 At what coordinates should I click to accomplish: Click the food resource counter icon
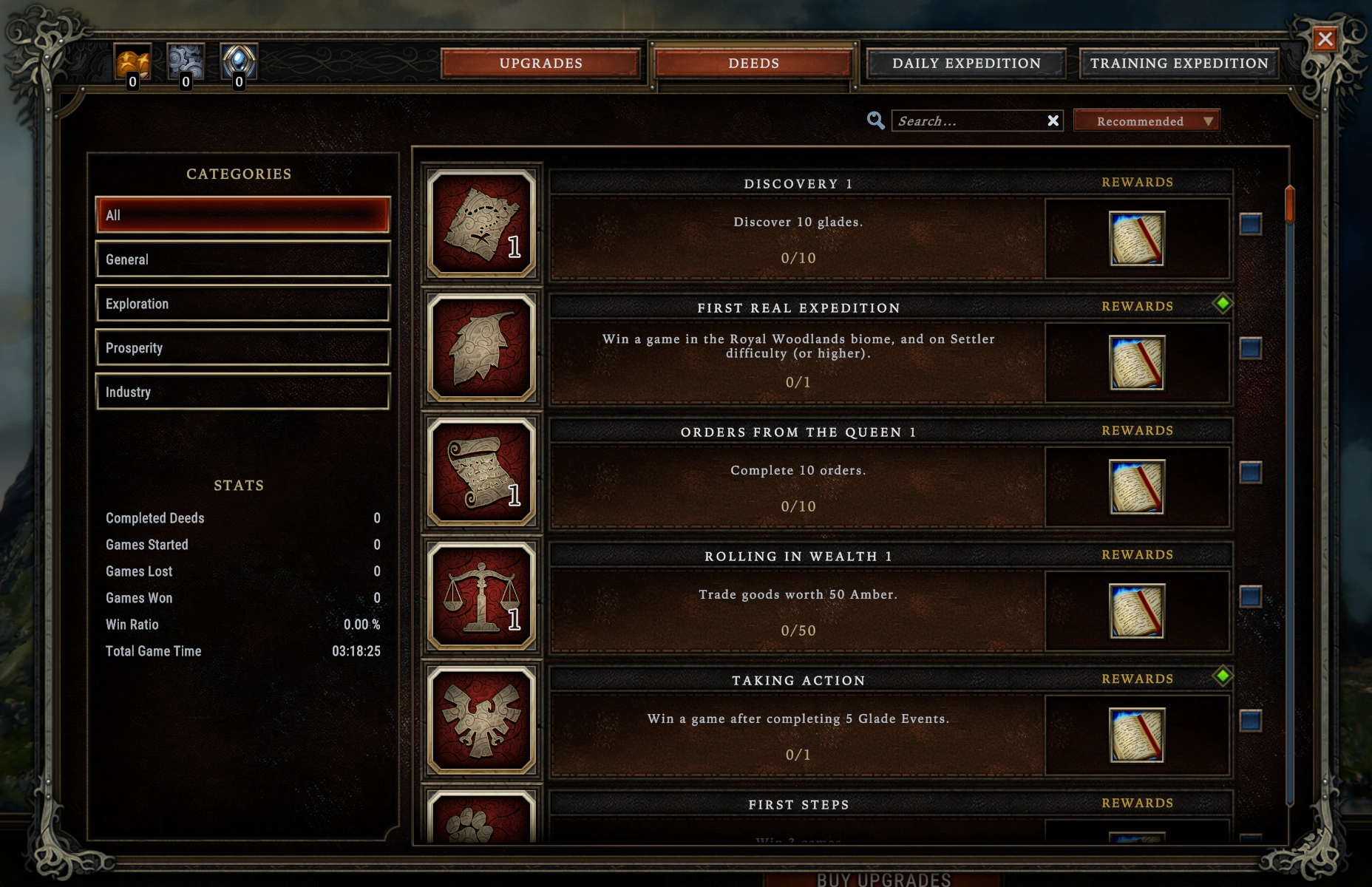pos(133,63)
